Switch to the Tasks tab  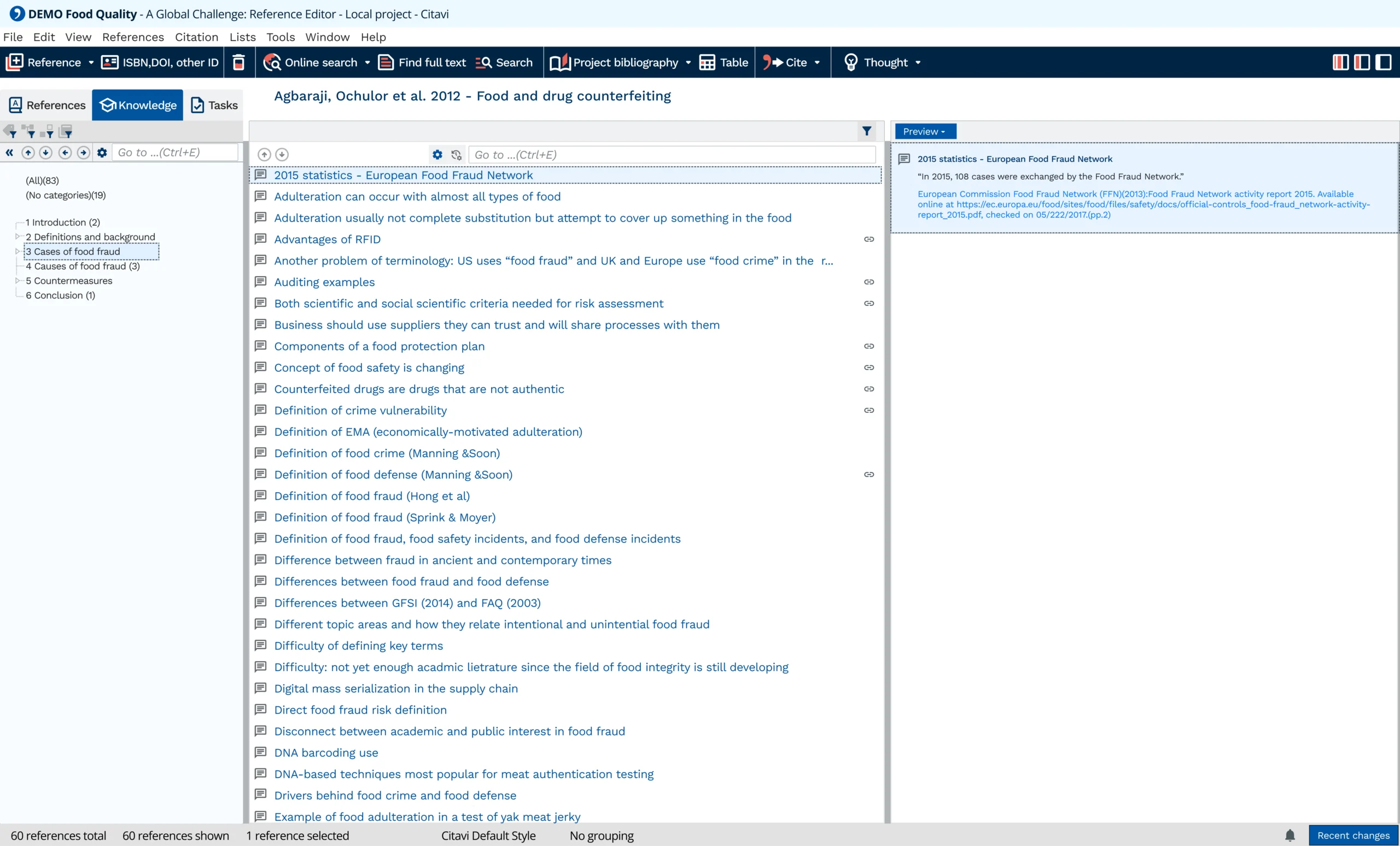(214, 105)
